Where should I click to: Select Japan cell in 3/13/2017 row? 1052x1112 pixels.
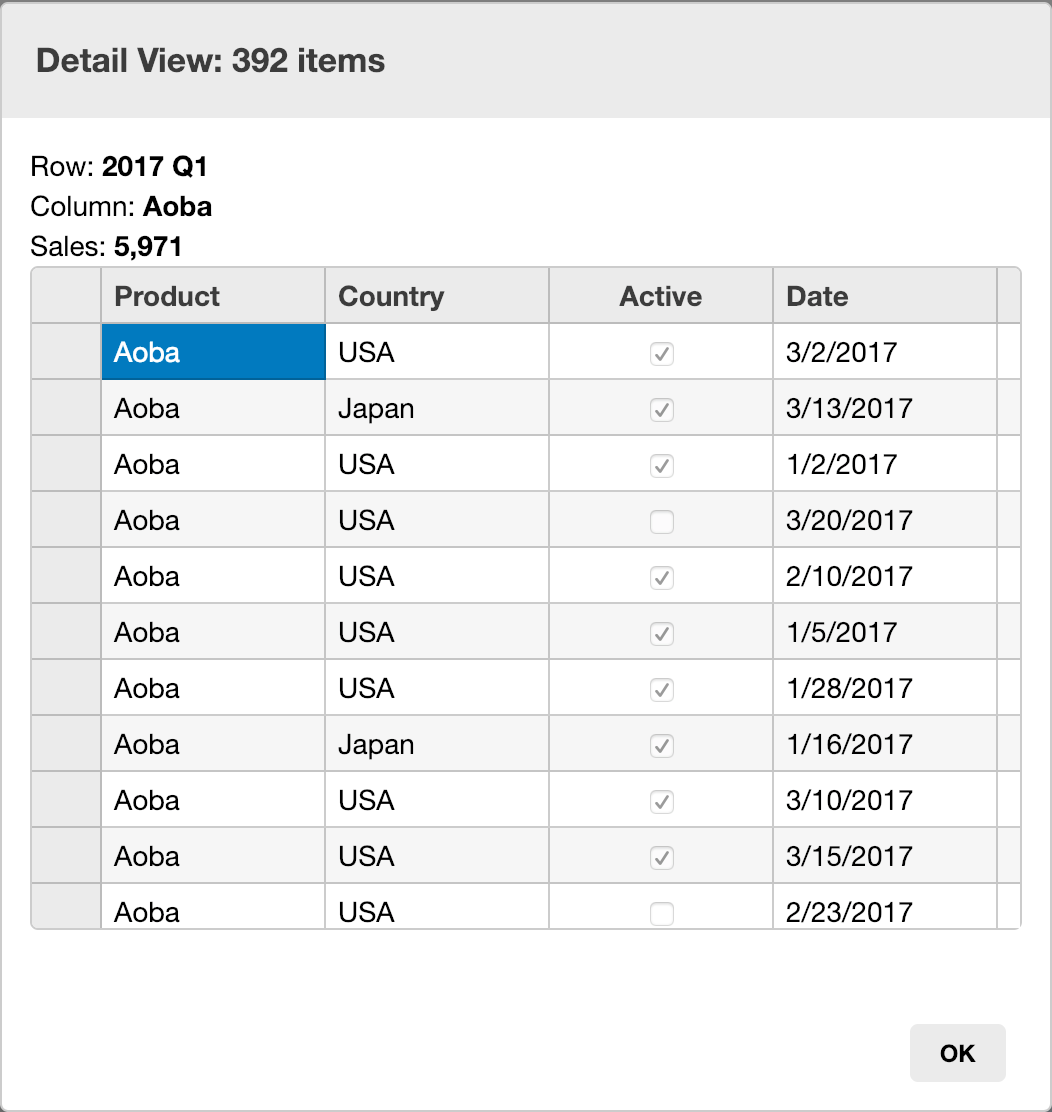pyautogui.click(x=436, y=408)
